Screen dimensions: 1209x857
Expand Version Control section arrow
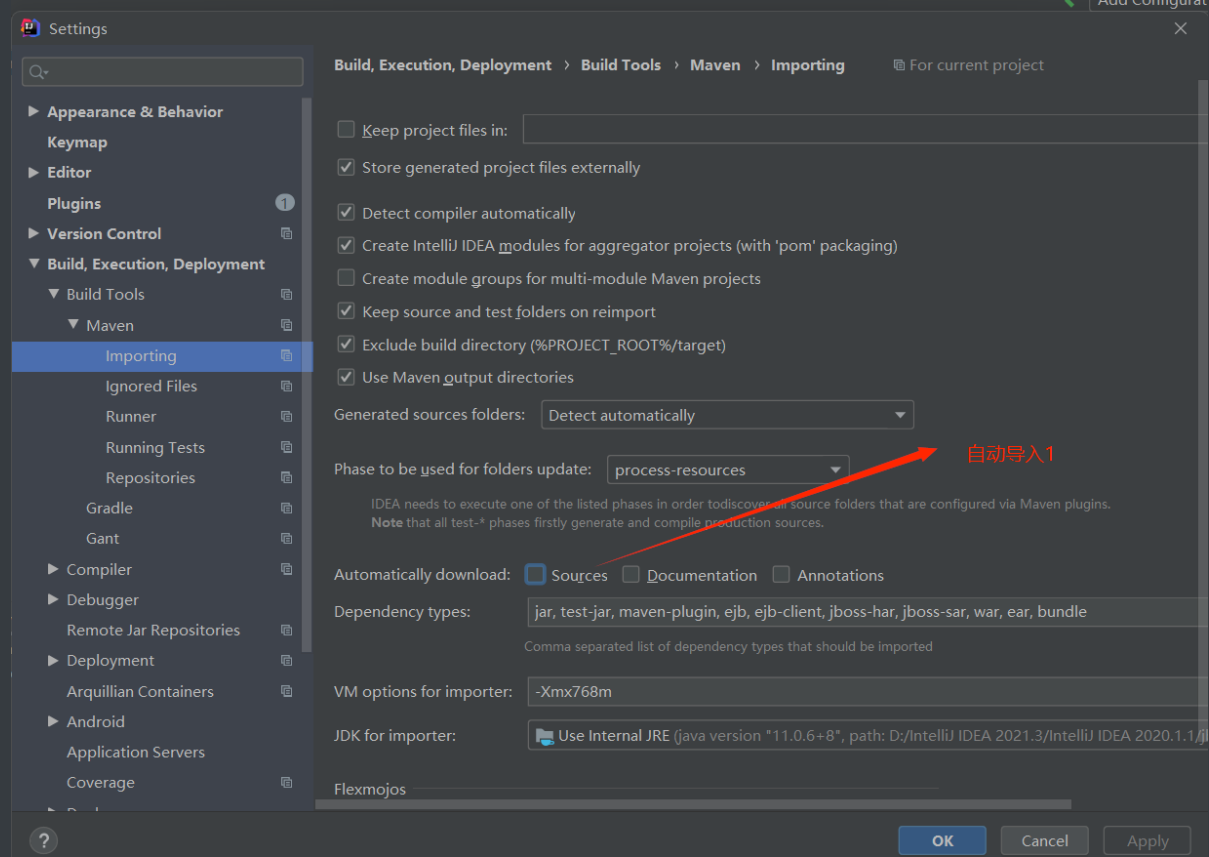click(34, 233)
